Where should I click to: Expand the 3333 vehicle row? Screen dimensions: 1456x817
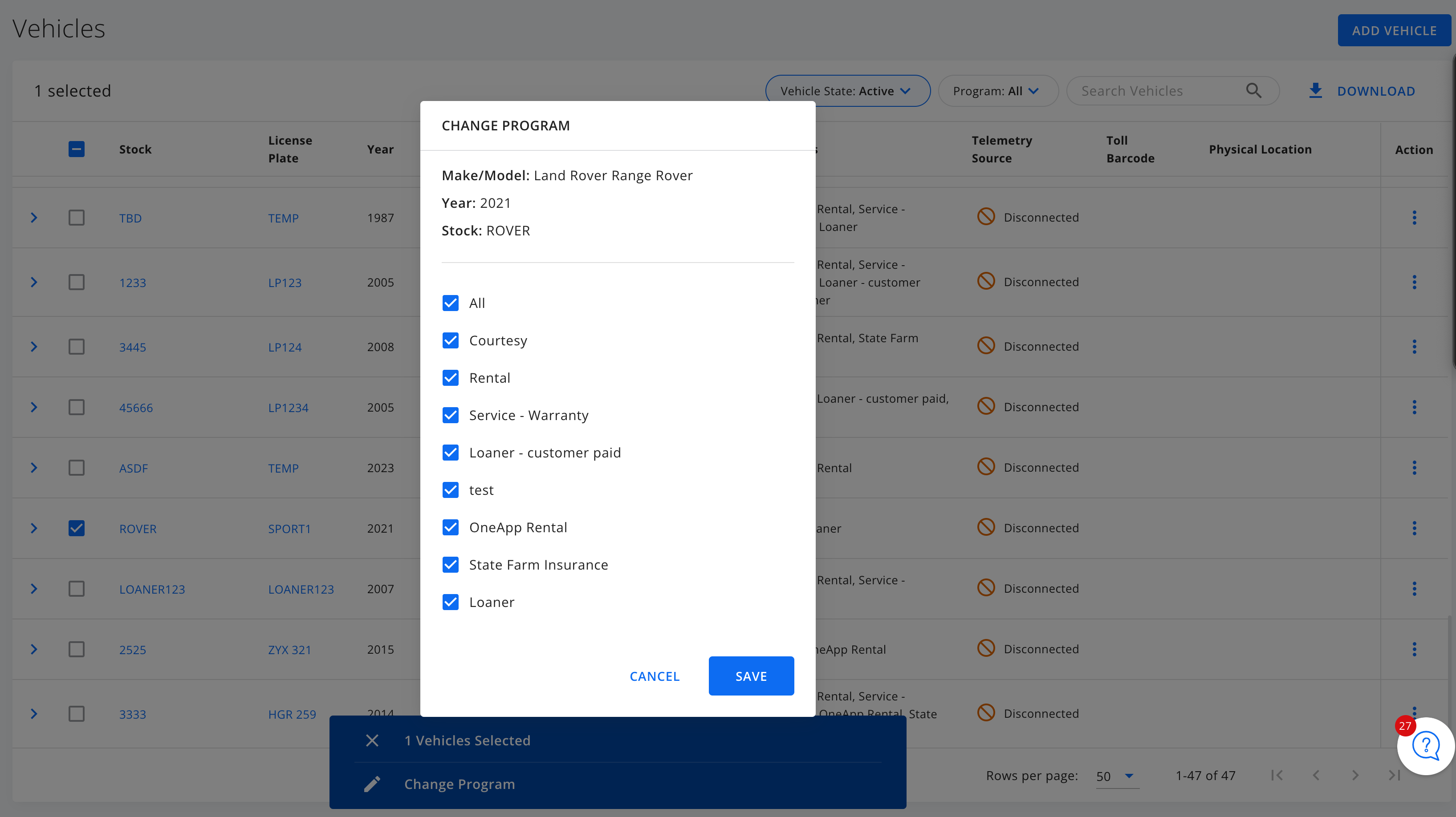(x=34, y=714)
